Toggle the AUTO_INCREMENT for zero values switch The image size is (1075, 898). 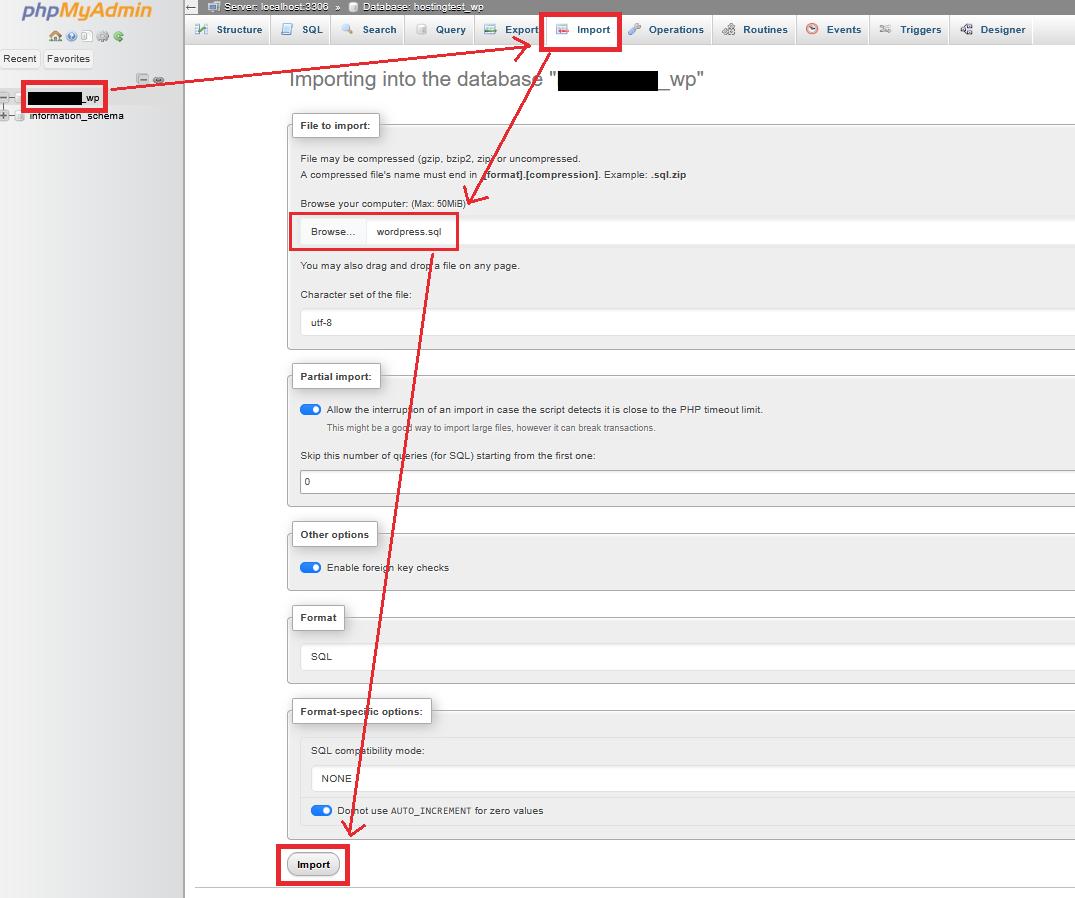[x=321, y=811]
